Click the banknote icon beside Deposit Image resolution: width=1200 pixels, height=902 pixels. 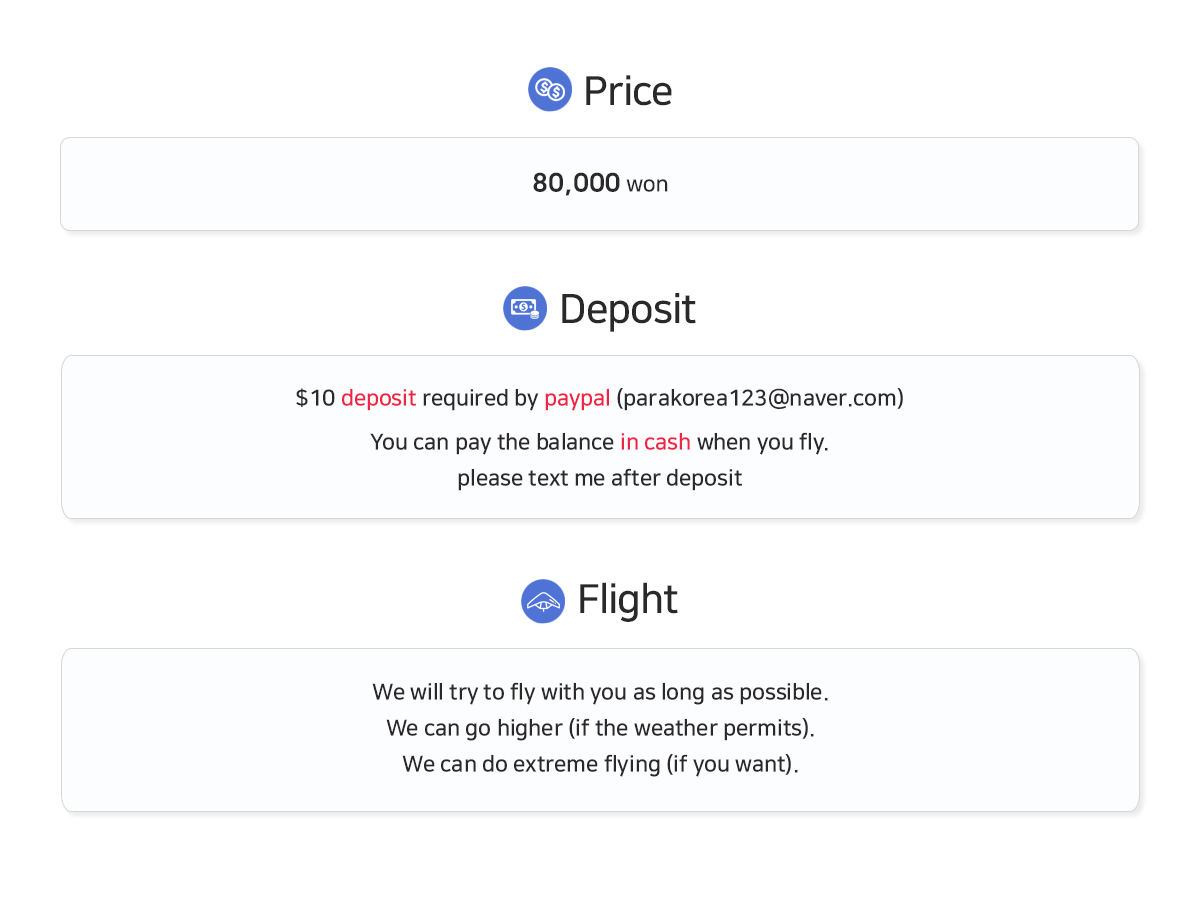coord(525,308)
